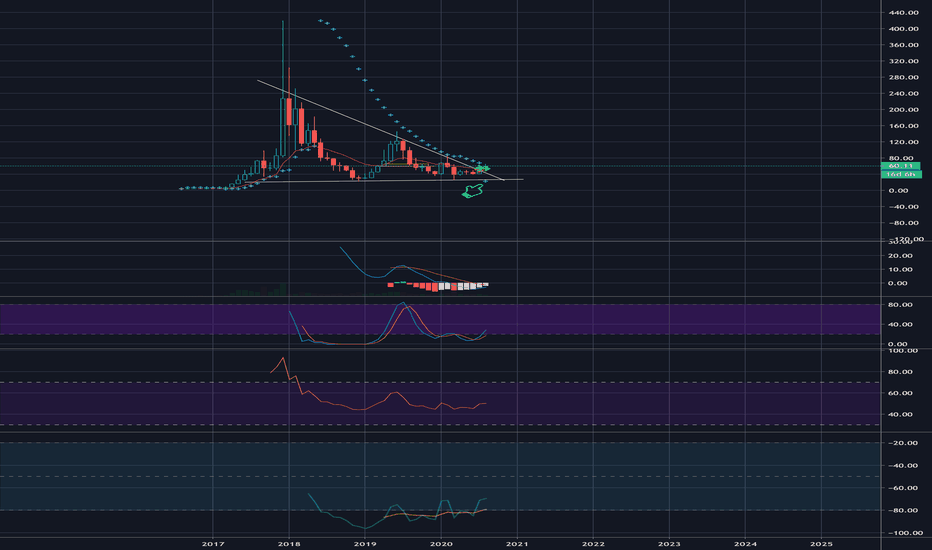This screenshot has height=550, width=932.
Task: Select the tall green candle wick peaking near 420
Action: (x=283, y=59)
